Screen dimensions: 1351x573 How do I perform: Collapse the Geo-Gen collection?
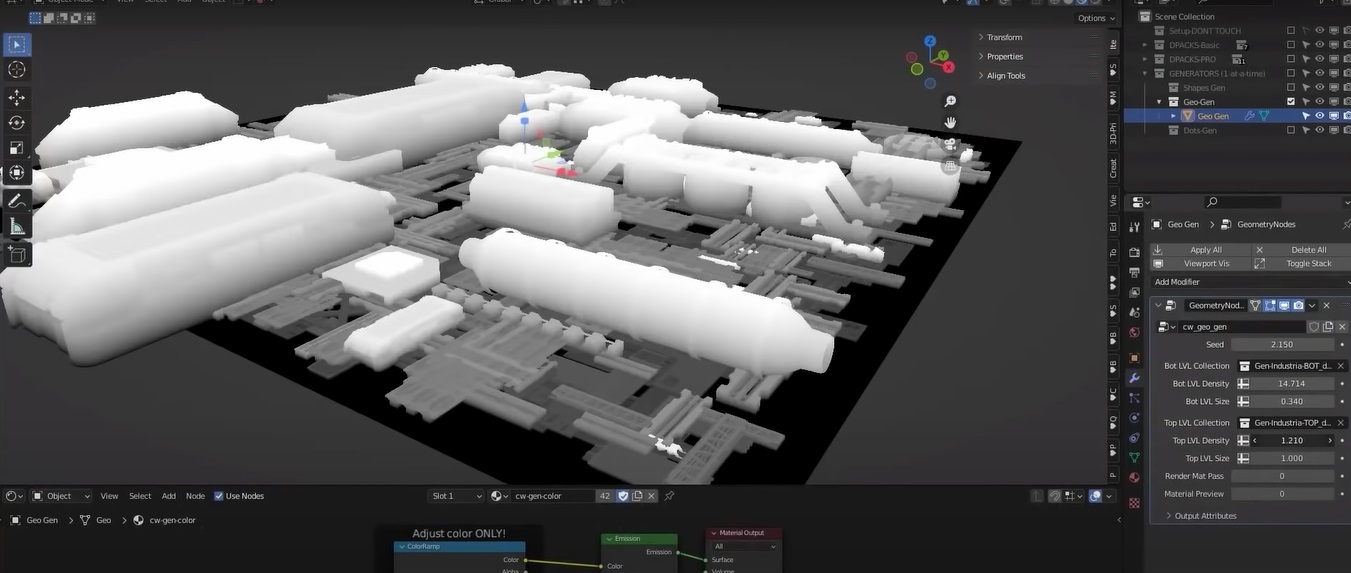tap(1160, 101)
